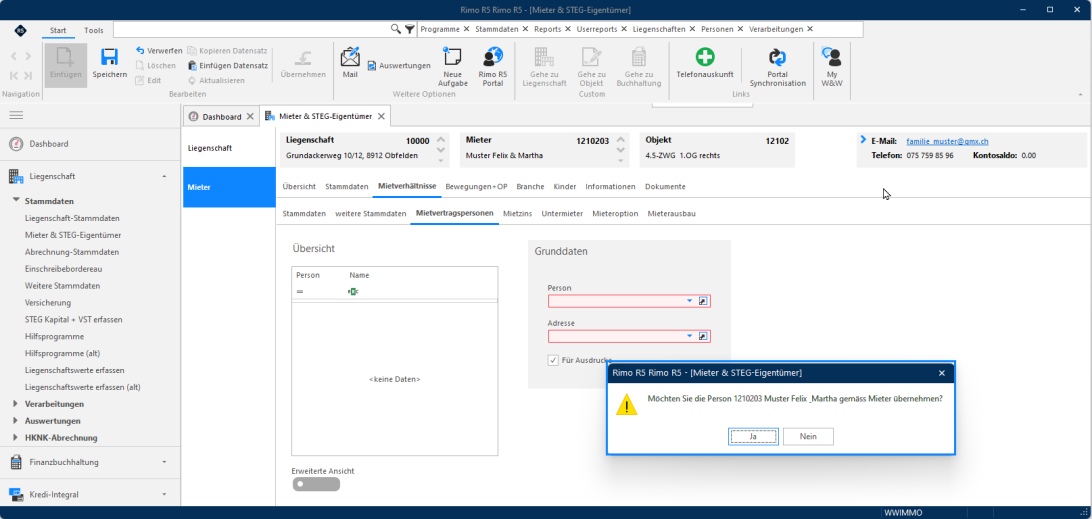Switch to the Tools ribbon tab
Screen dimensions: 1092x519
(93, 30)
